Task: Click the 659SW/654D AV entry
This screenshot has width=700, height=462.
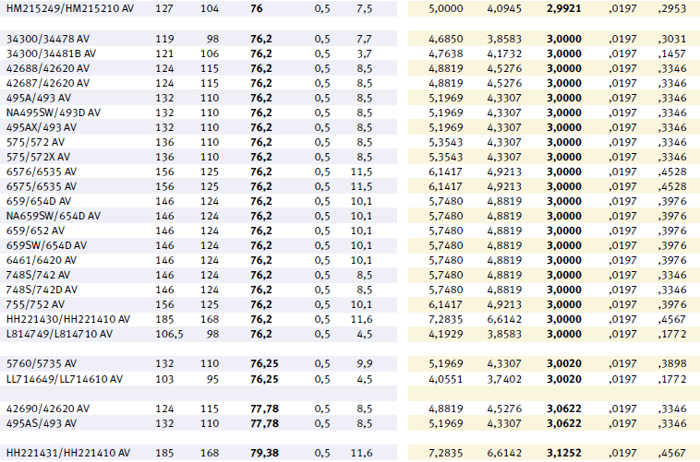Action: click(46, 245)
